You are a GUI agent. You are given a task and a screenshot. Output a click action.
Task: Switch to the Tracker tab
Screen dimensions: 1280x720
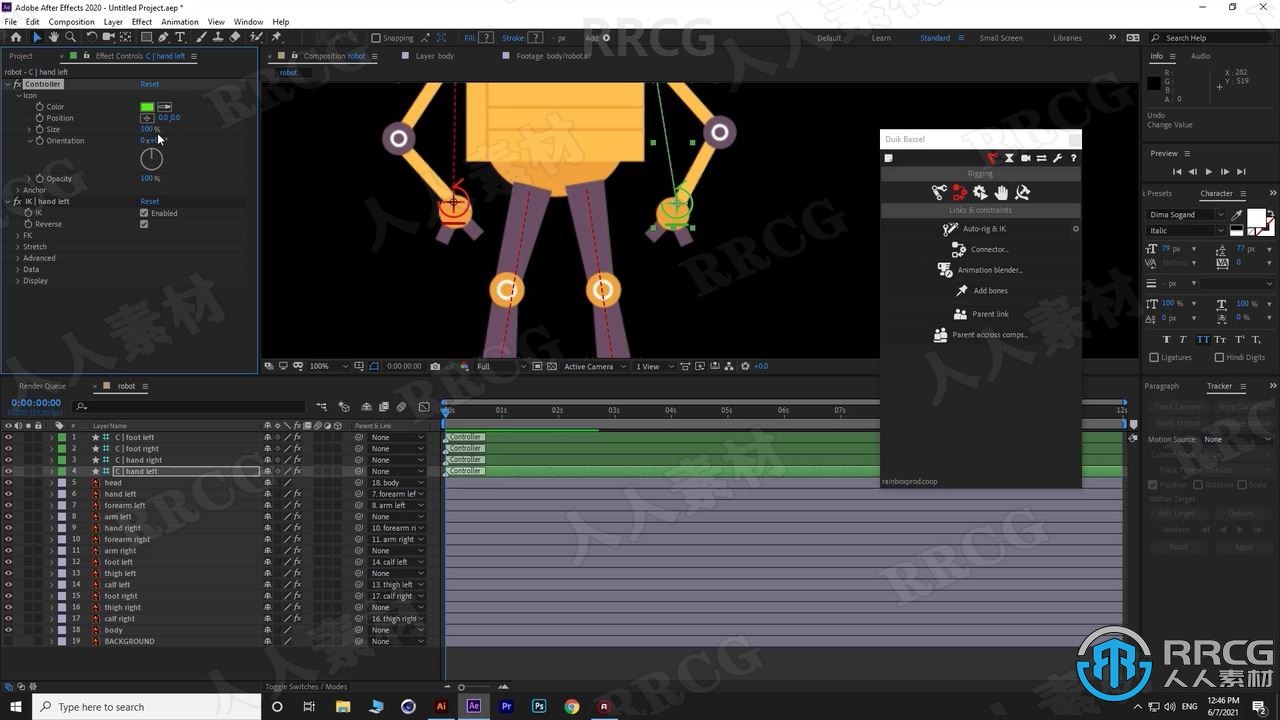(1219, 386)
